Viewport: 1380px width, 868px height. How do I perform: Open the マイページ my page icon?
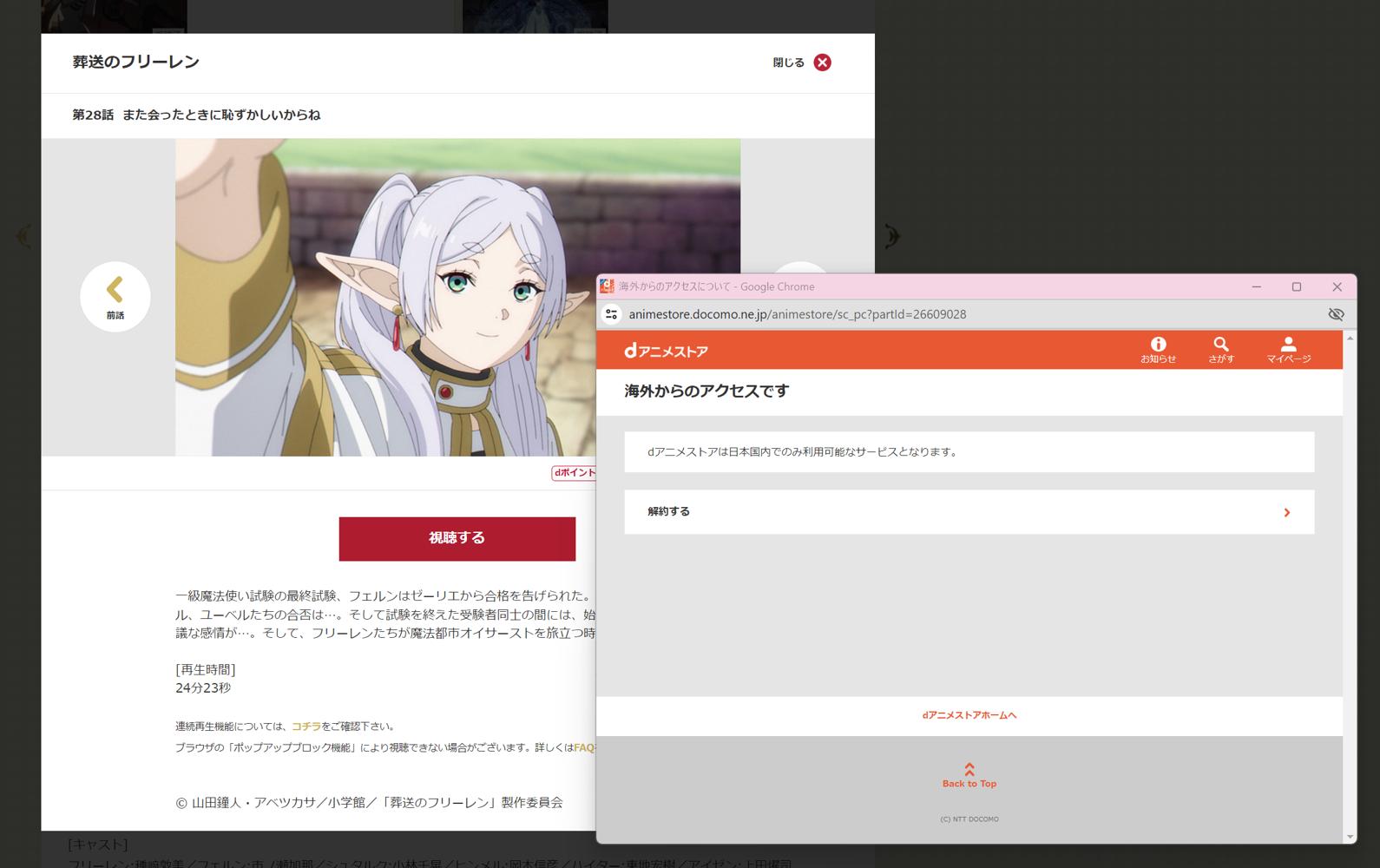[x=1289, y=350]
